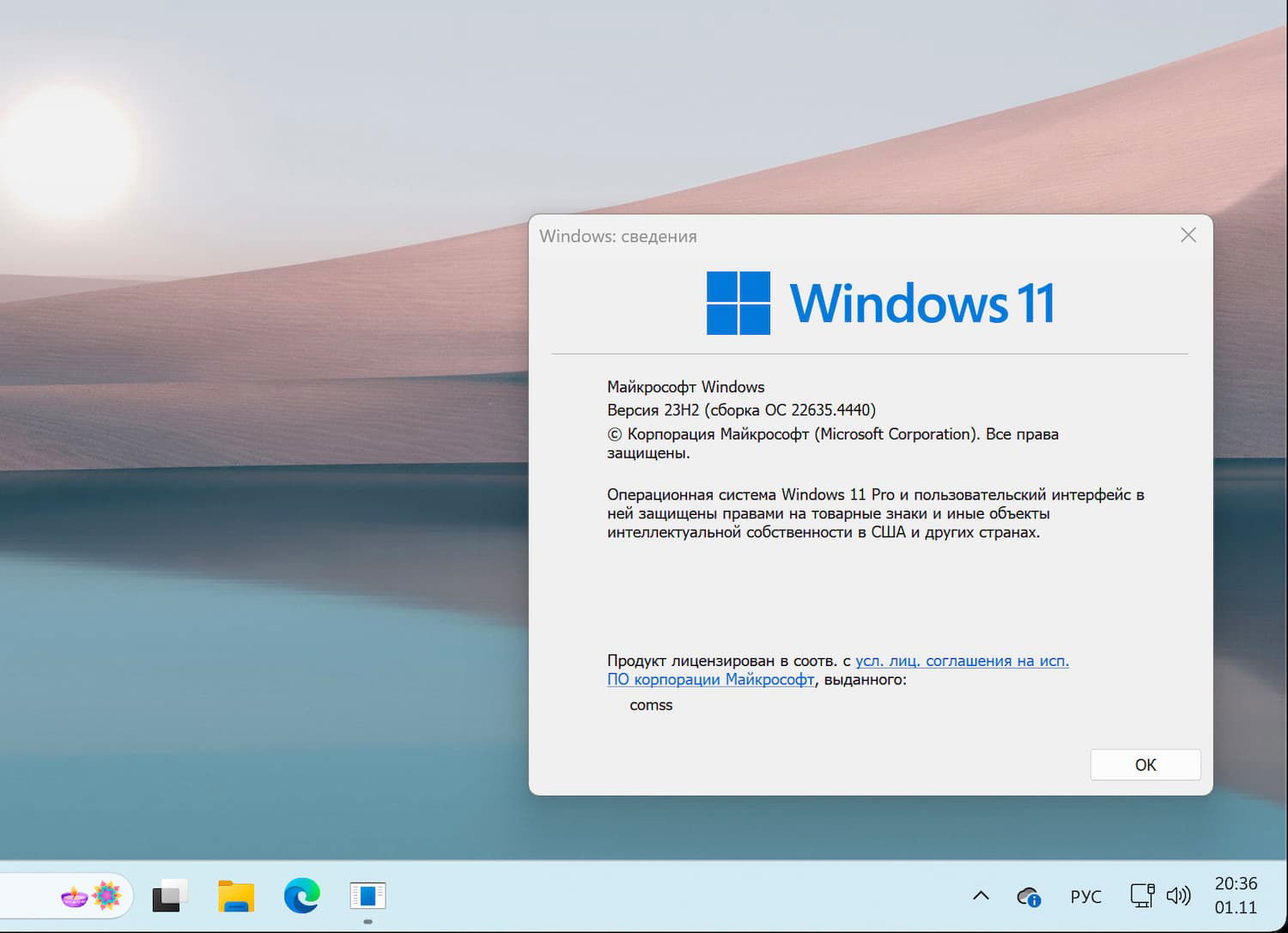Image resolution: width=1288 pixels, height=933 pixels.
Task: Open OneDrive from the system tray
Action: (1030, 897)
